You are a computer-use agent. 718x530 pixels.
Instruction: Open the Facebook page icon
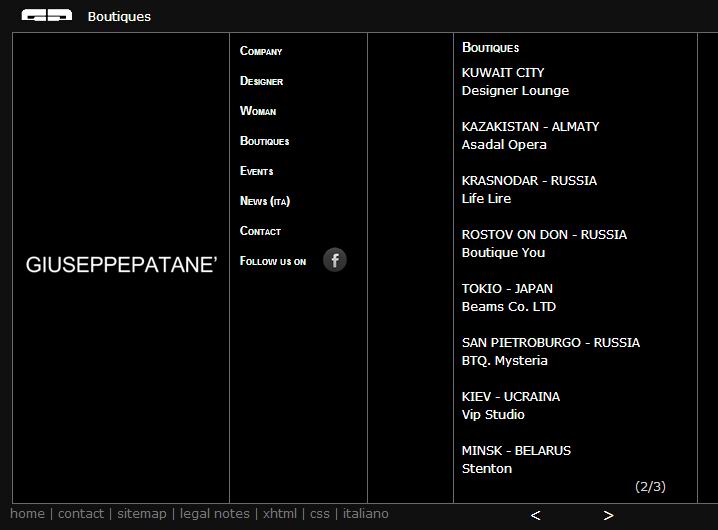tap(335, 260)
